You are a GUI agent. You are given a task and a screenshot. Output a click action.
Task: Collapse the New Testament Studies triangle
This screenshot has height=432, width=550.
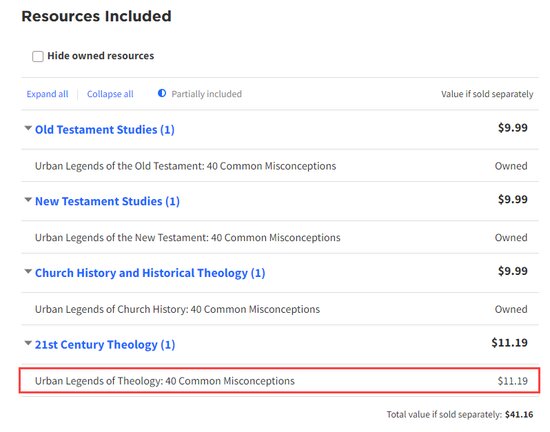click(x=28, y=200)
